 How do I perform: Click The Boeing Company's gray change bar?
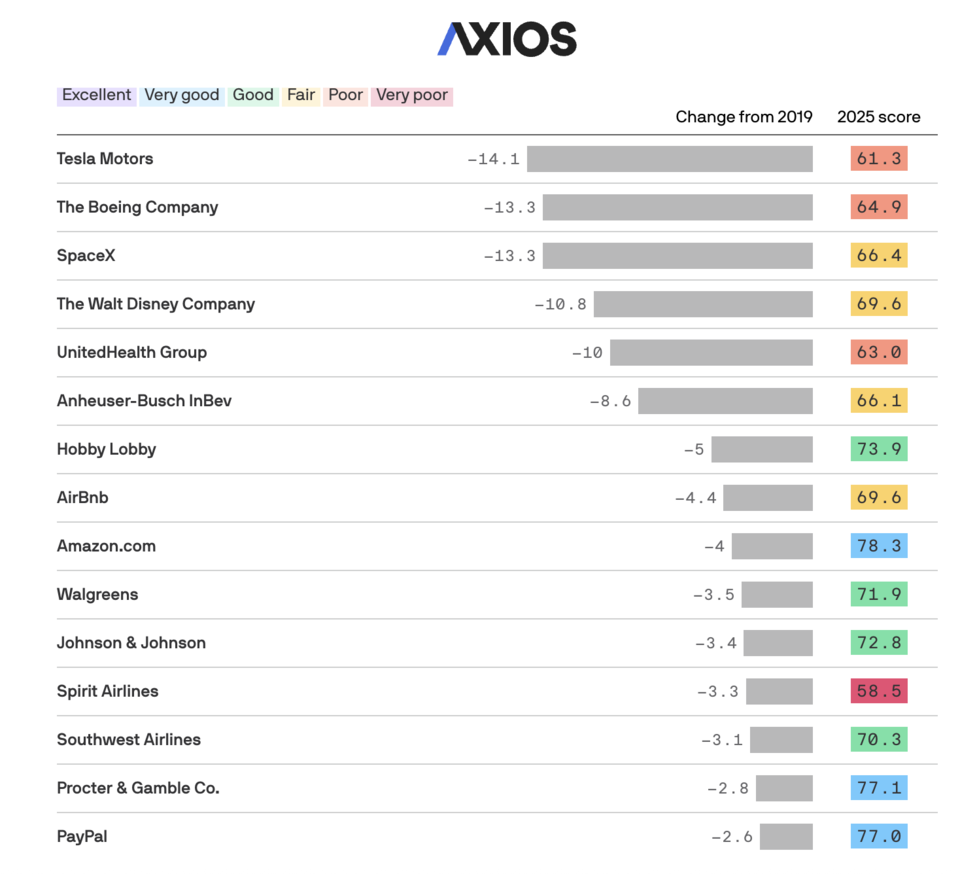(x=678, y=207)
